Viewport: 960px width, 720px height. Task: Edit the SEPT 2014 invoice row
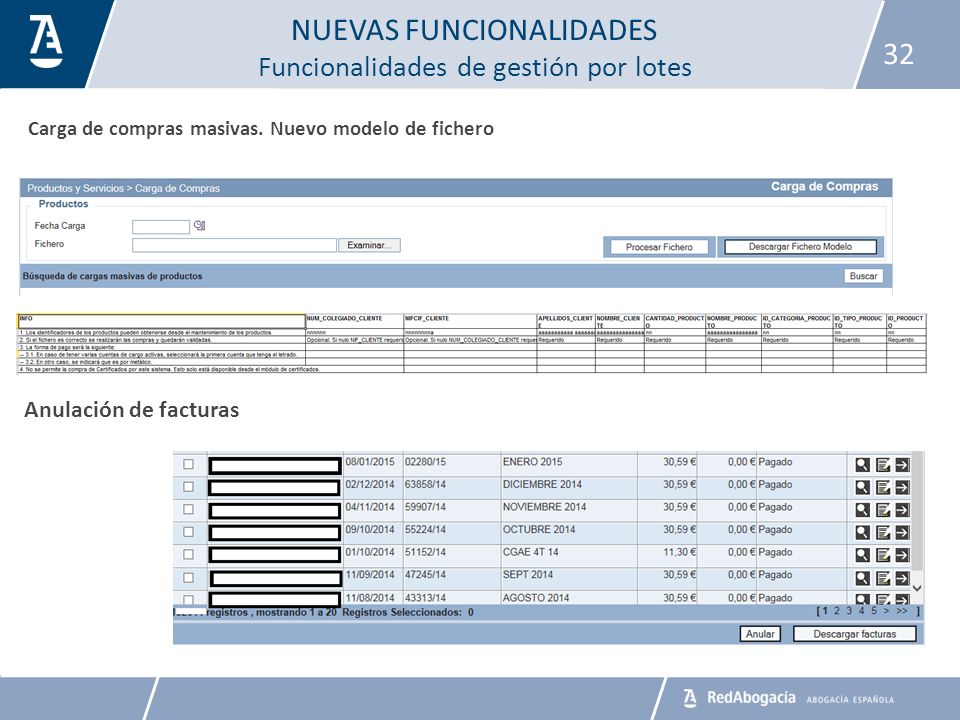(883, 578)
